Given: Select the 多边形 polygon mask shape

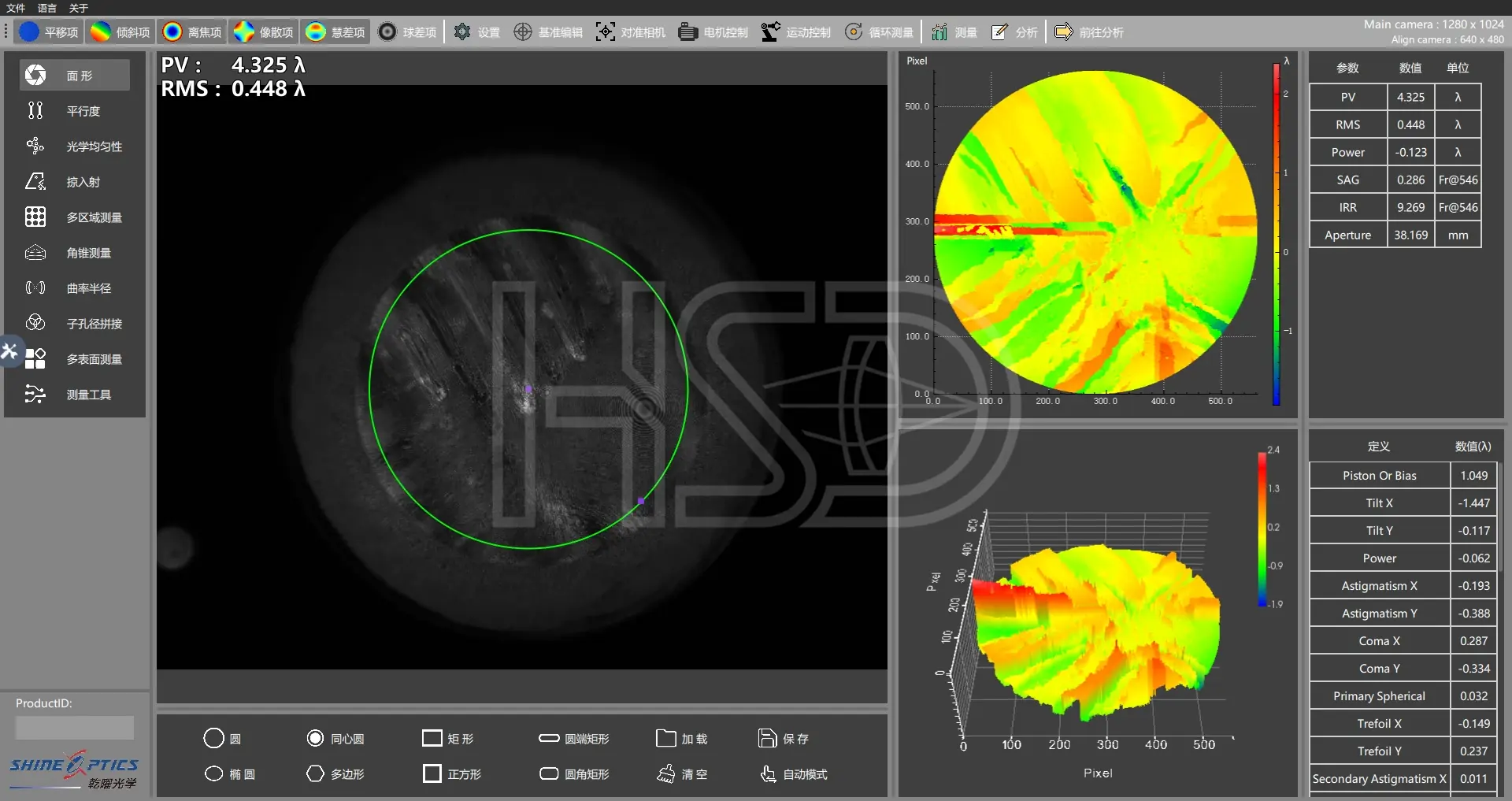Looking at the screenshot, I should click(335, 774).
